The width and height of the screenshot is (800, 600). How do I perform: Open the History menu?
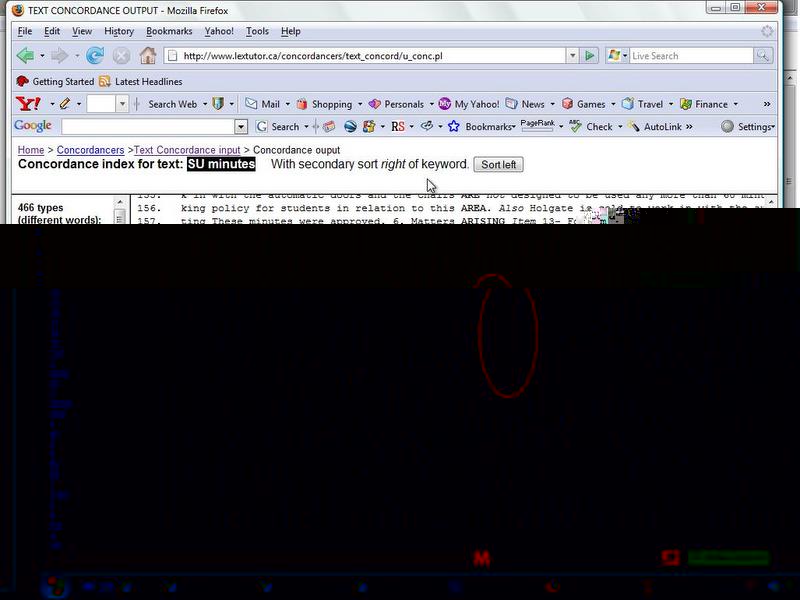pos(118,31)
